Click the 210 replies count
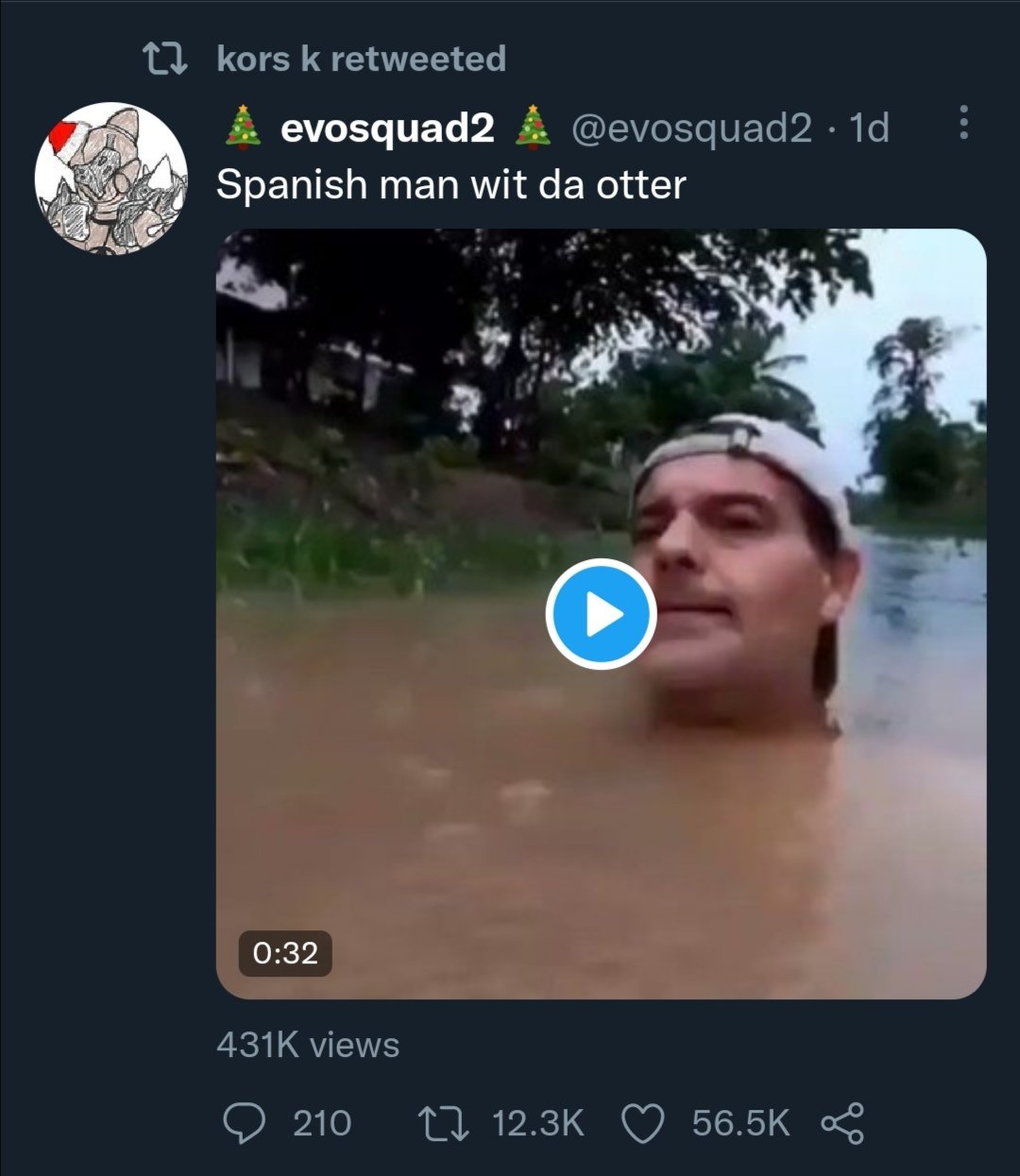Image resolution: width=1020 pixels, height=1176 pixels. click(x=322, y=1123)
